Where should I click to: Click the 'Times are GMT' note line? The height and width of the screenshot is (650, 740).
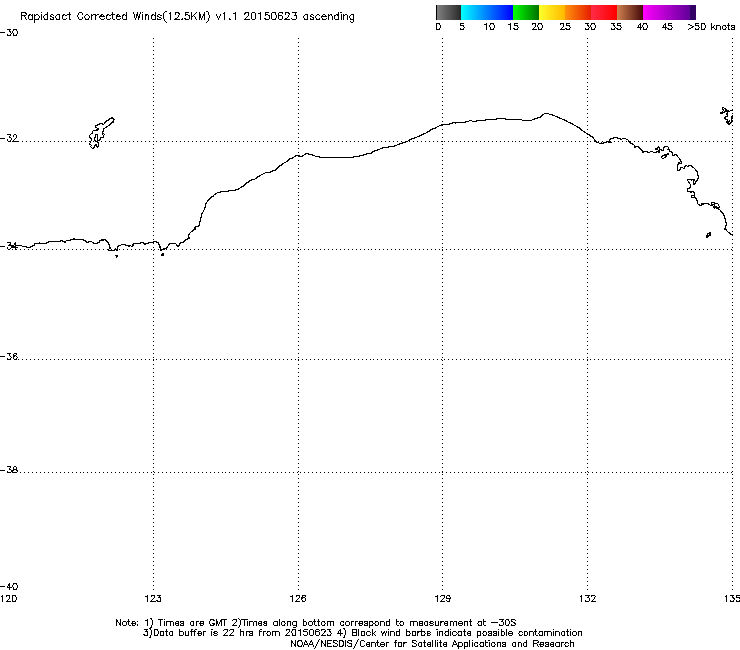(x=315, y=623)
